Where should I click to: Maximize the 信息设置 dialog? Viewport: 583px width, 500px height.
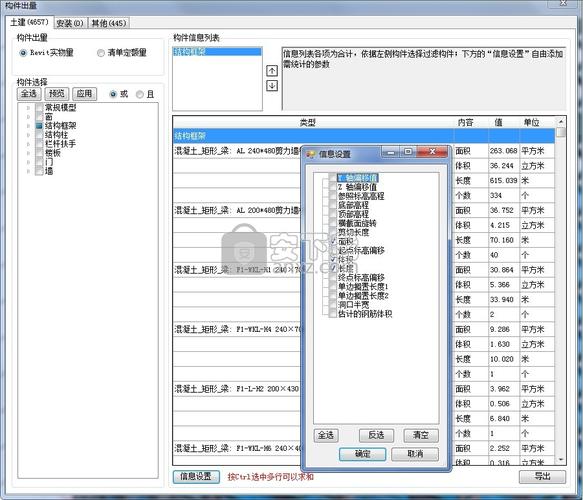pos(408,152)
